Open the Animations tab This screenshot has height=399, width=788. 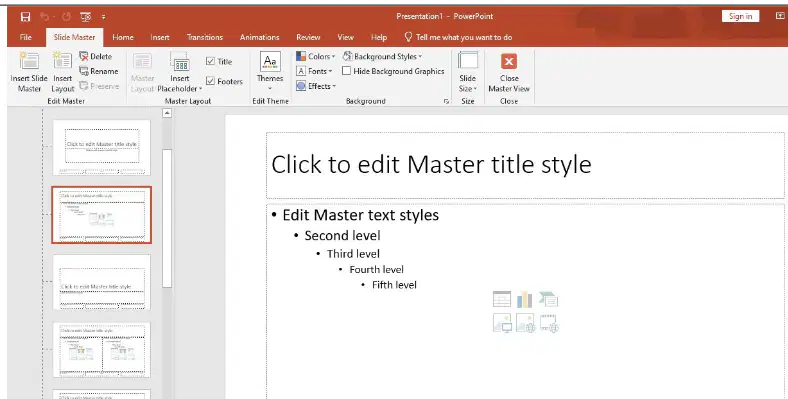point(259,37)
